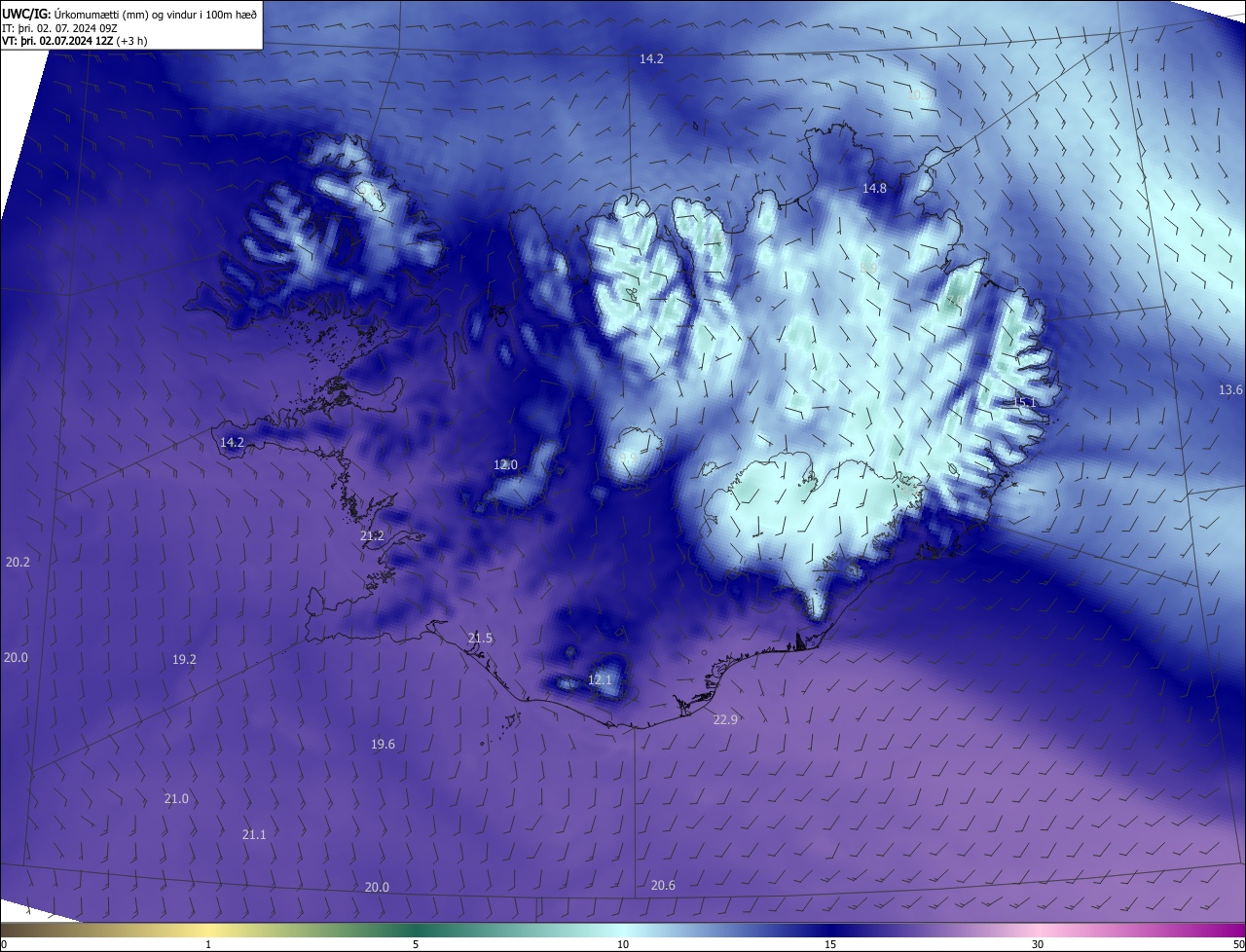Viewport: 1246px width, 952px height.
Task: Click the 22.9 value label
Action: tap(725, 720)
